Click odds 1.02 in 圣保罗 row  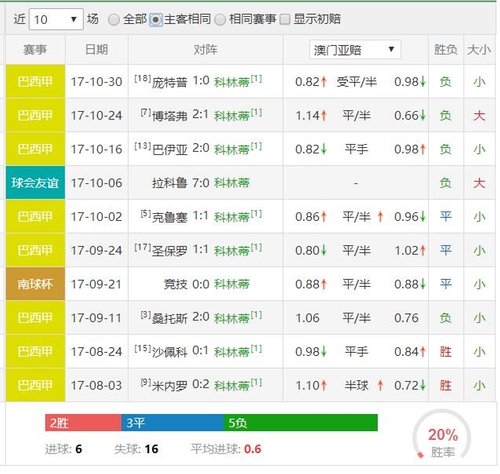(406, 251)
